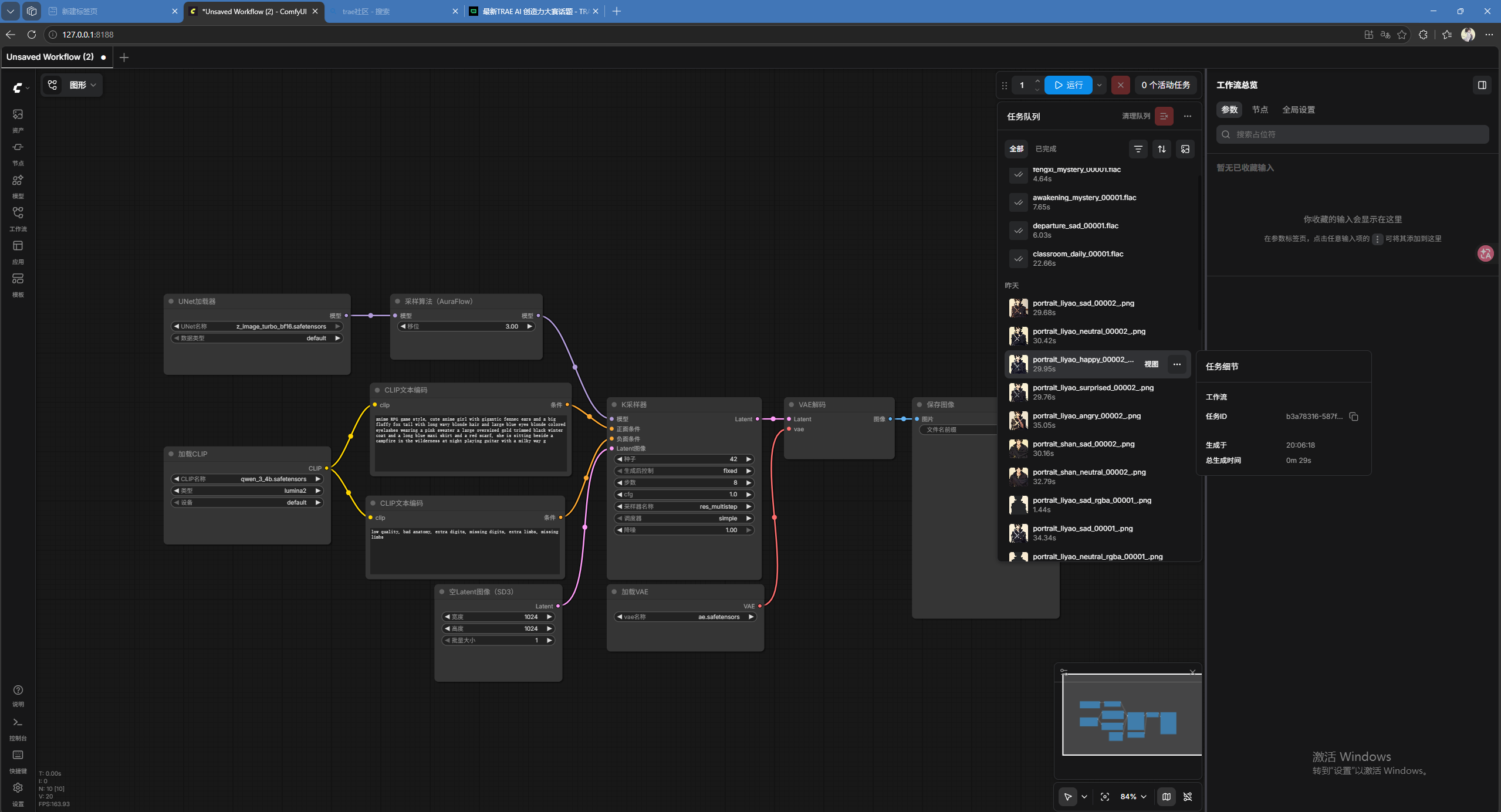Toggle collapse dot on UNet加载器 node
Screen dimensions: 1501x812
click(x=171, y=302)
